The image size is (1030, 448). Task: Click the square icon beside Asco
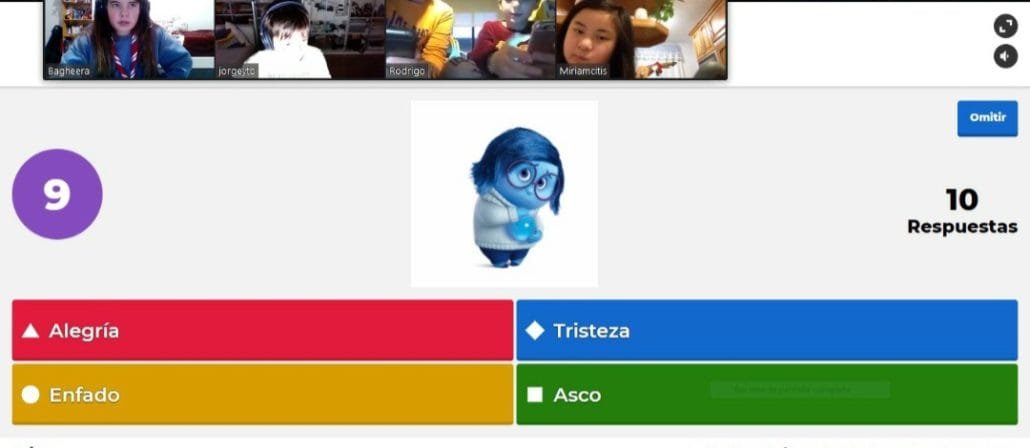click(x=535, y=395)
